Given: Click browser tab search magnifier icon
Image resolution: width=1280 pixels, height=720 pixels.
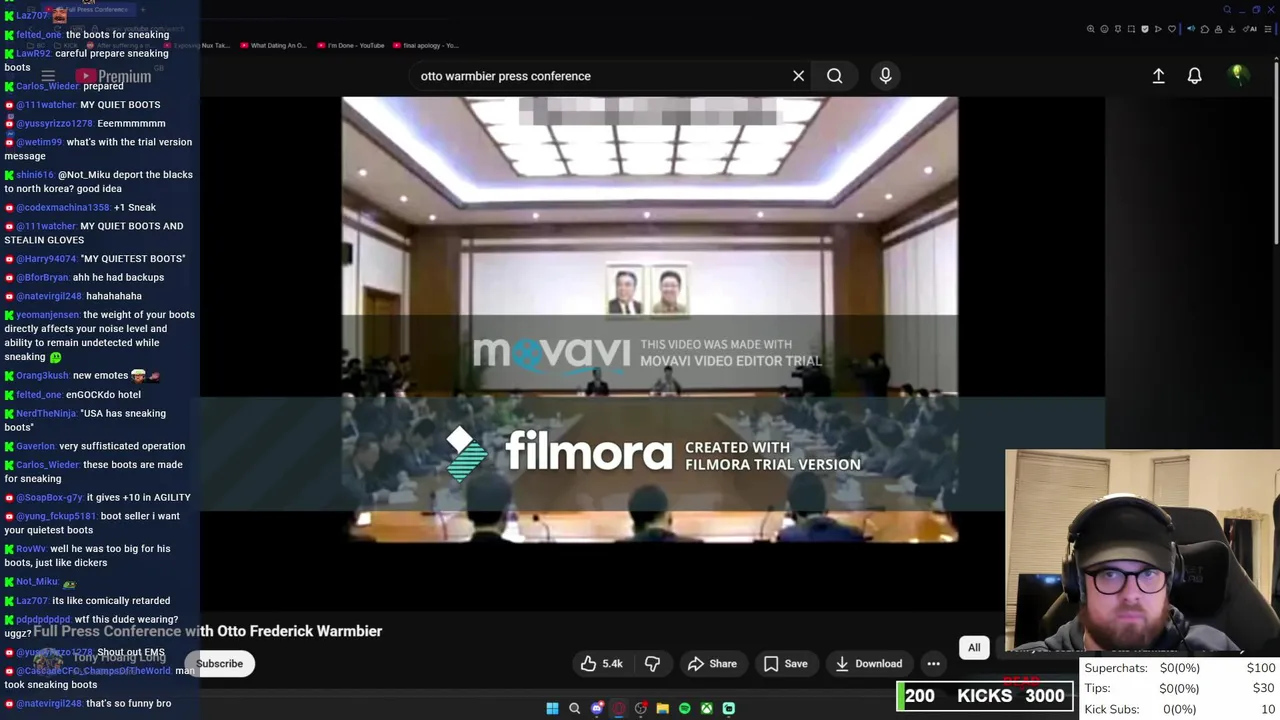Looking at the screenshot, I should click(1227, 10).
